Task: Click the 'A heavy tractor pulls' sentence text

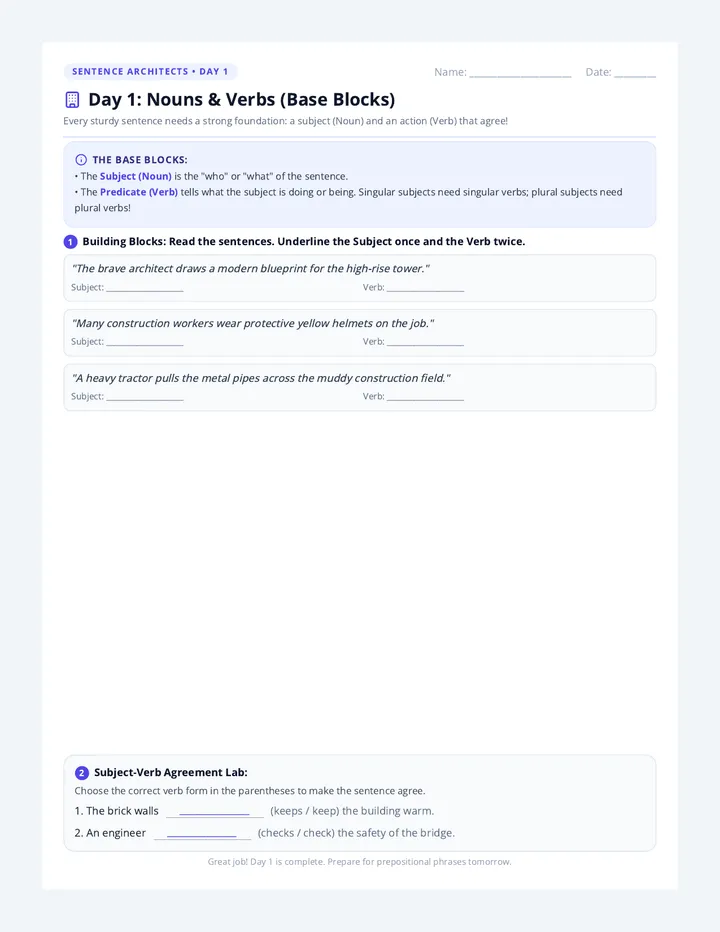Action: tap(261, 379)
